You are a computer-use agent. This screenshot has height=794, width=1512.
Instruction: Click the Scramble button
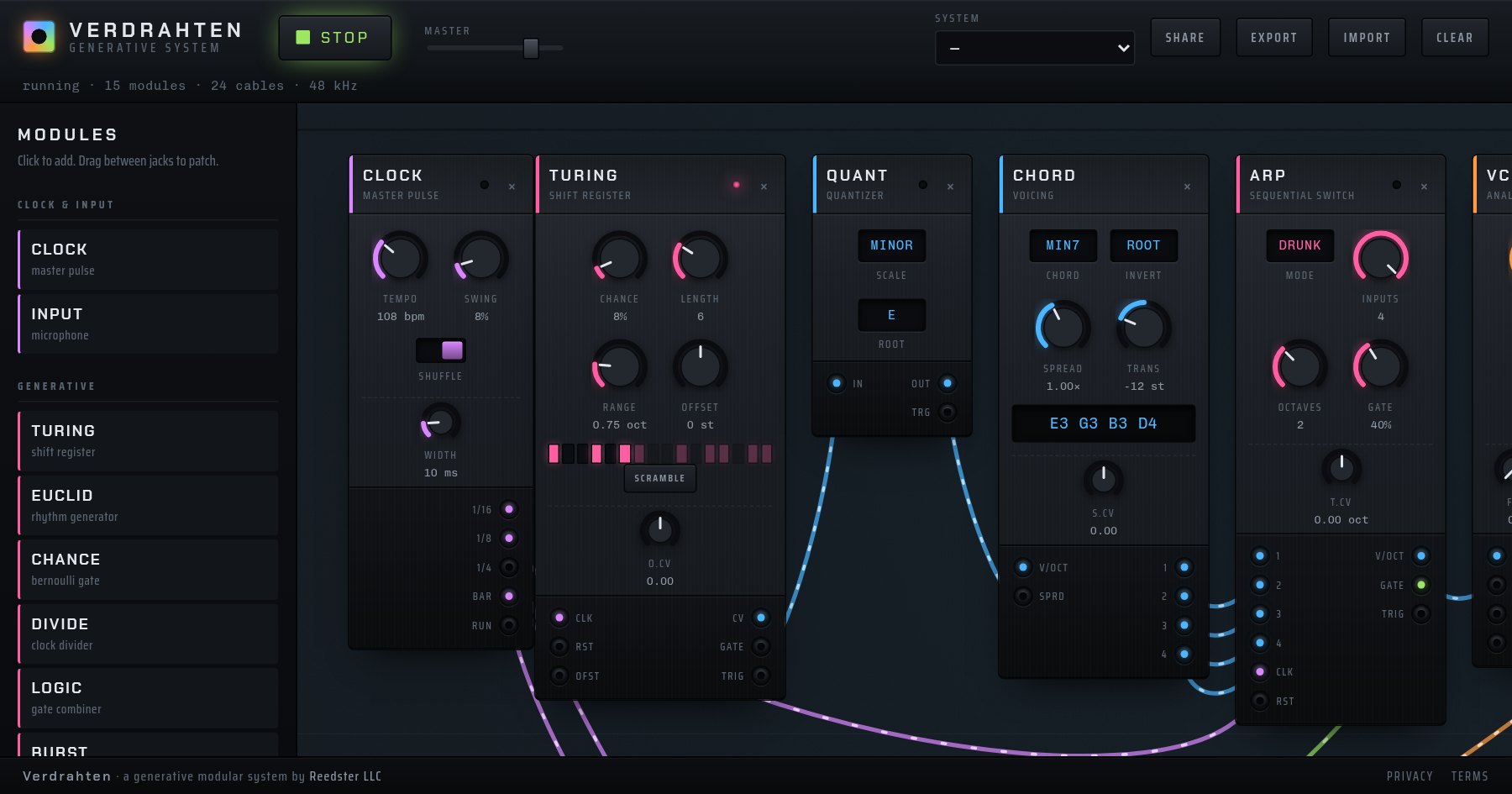(x=659, y=478)
